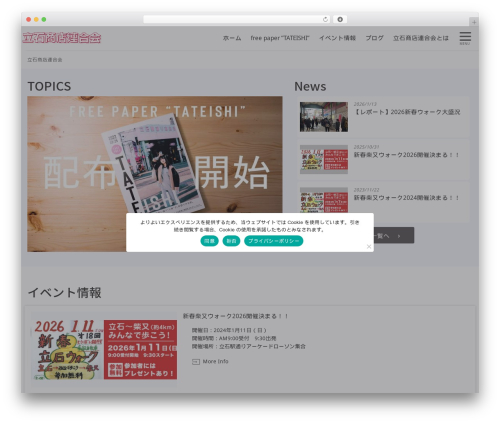Click the 開催場所 event location line
Screen dimensions: 500x423
pyautogui.click(x=248, y=347)
